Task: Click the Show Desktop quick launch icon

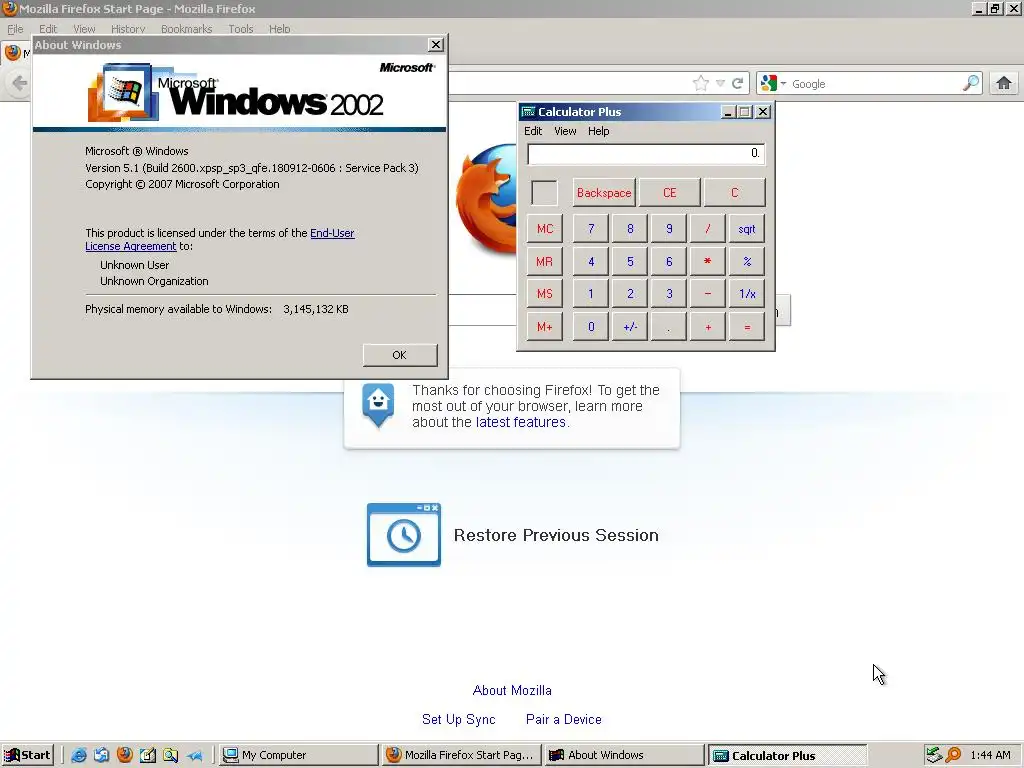Action: tap(148, 755)
